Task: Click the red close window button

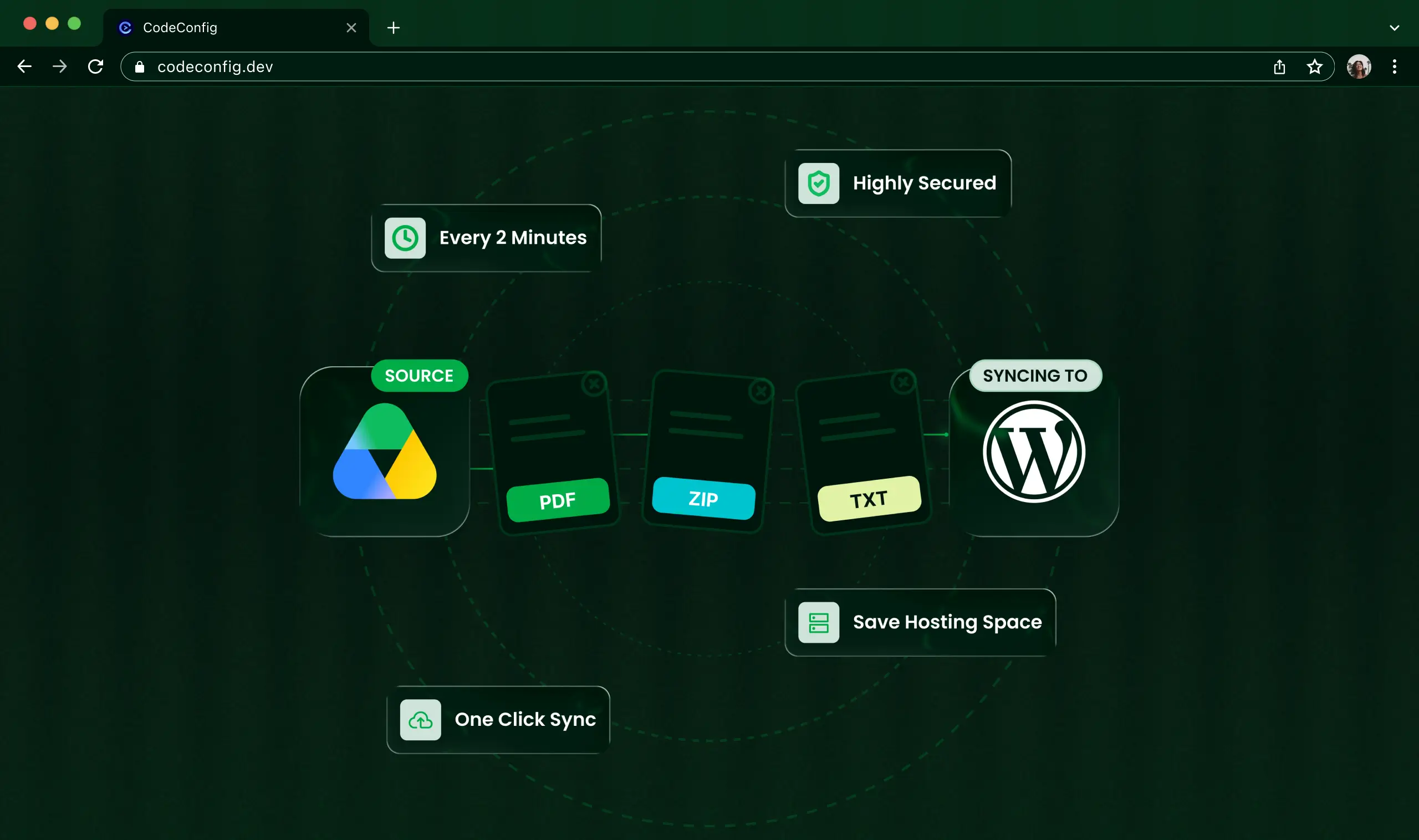Action: (30, 23)
